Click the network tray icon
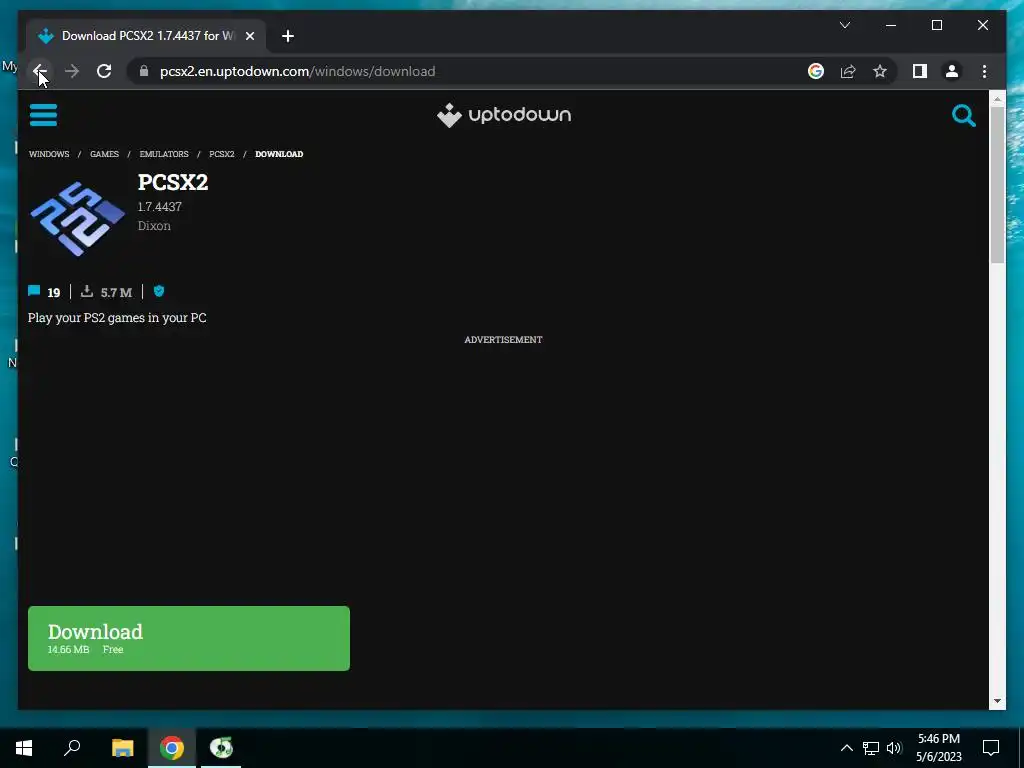Screen dimensions: 1024x768 (871, 748)
